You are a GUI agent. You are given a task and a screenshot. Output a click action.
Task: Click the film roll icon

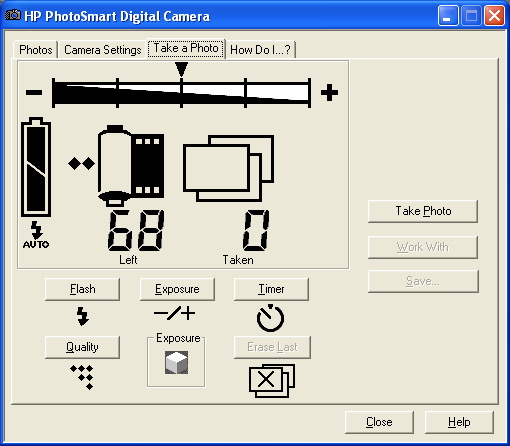coord(131,166)
